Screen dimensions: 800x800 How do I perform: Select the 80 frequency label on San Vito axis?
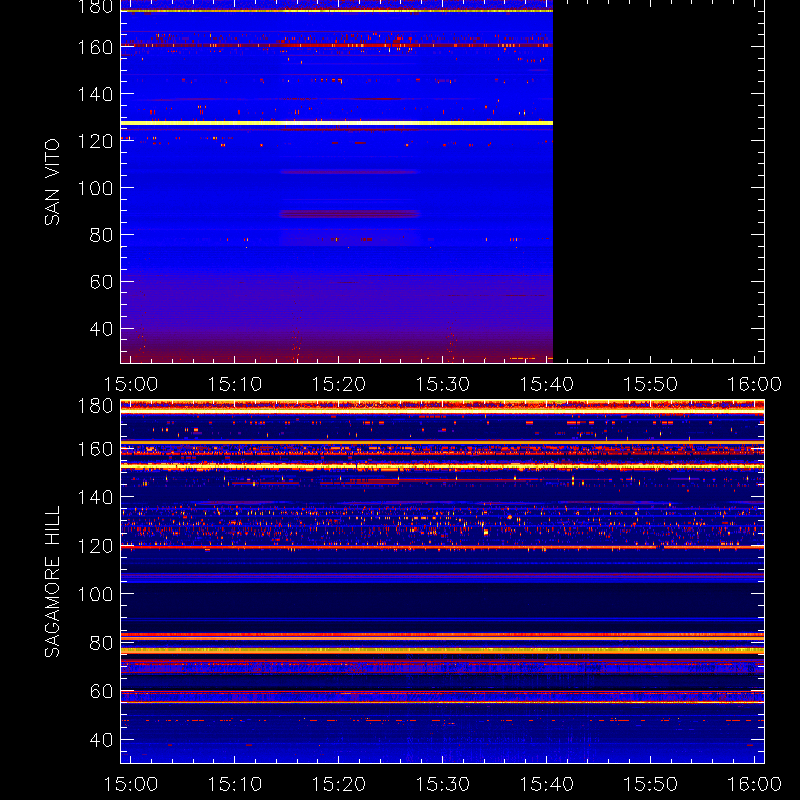pos(101,235)
